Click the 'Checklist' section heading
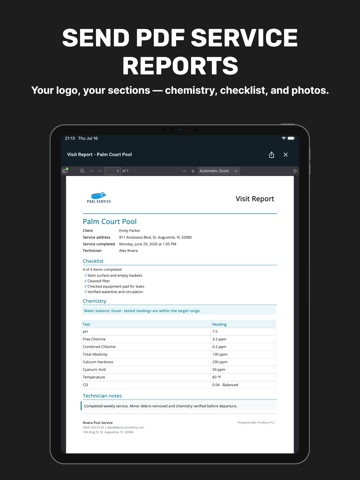Viewport: 360px width, 480px height. click(x=93, y=261)
